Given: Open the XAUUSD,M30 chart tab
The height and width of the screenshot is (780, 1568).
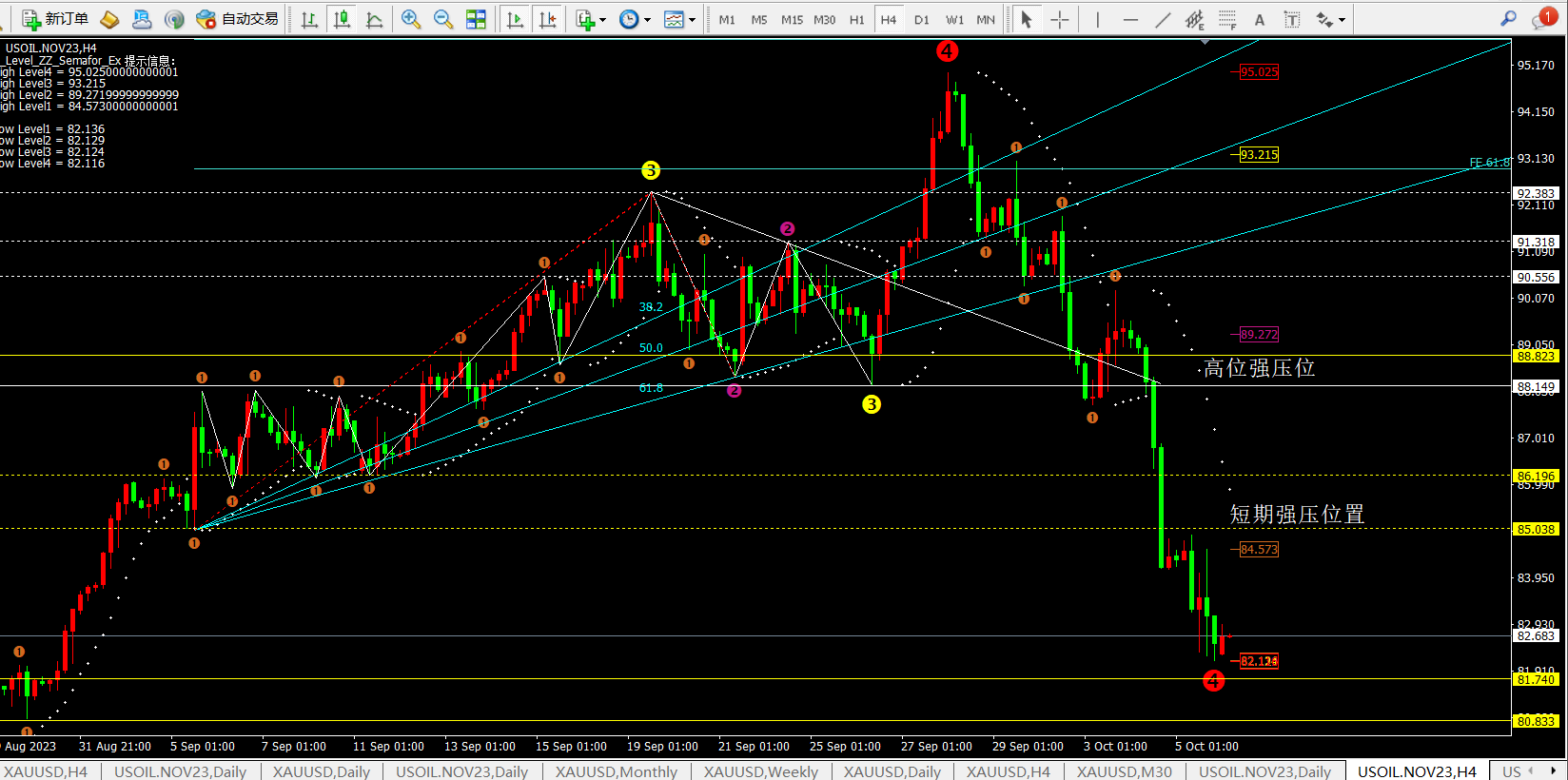Looking at the screenshot, I should pyautogui.click(x=1125, y=771).
